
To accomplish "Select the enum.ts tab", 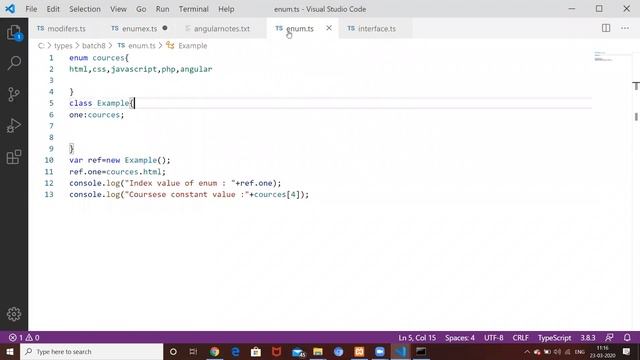I will 300,29.
